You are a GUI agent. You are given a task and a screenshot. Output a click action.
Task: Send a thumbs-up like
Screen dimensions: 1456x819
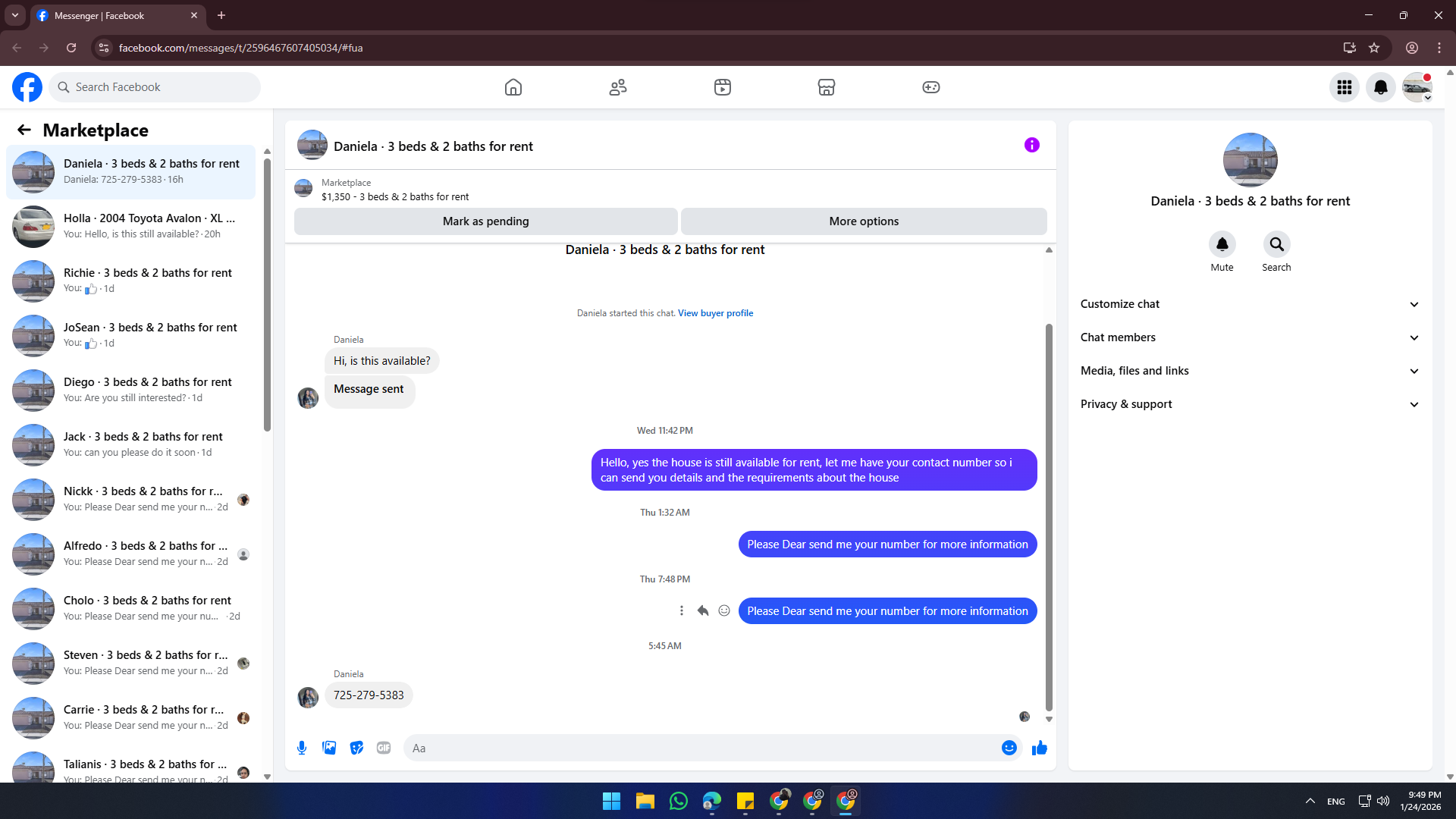pos(1039,748)
